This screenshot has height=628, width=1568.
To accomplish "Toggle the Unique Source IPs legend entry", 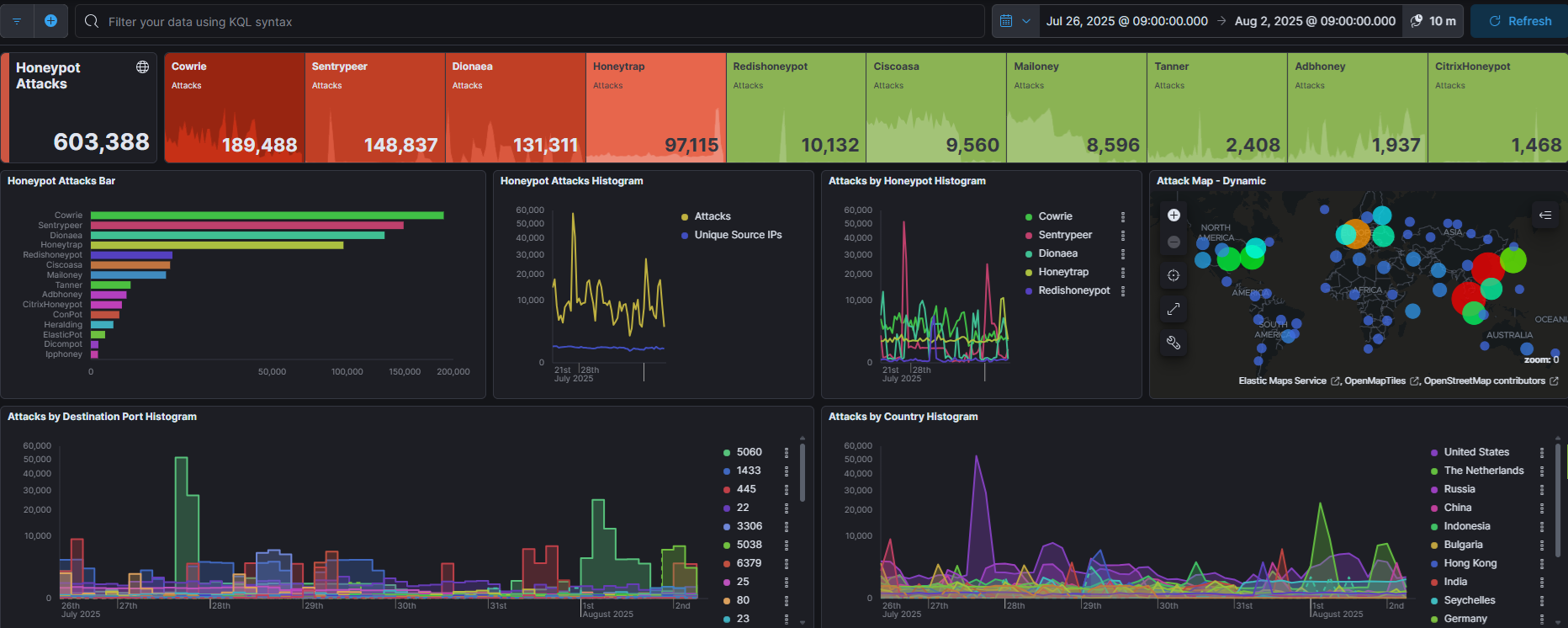I will pos(738,235).
